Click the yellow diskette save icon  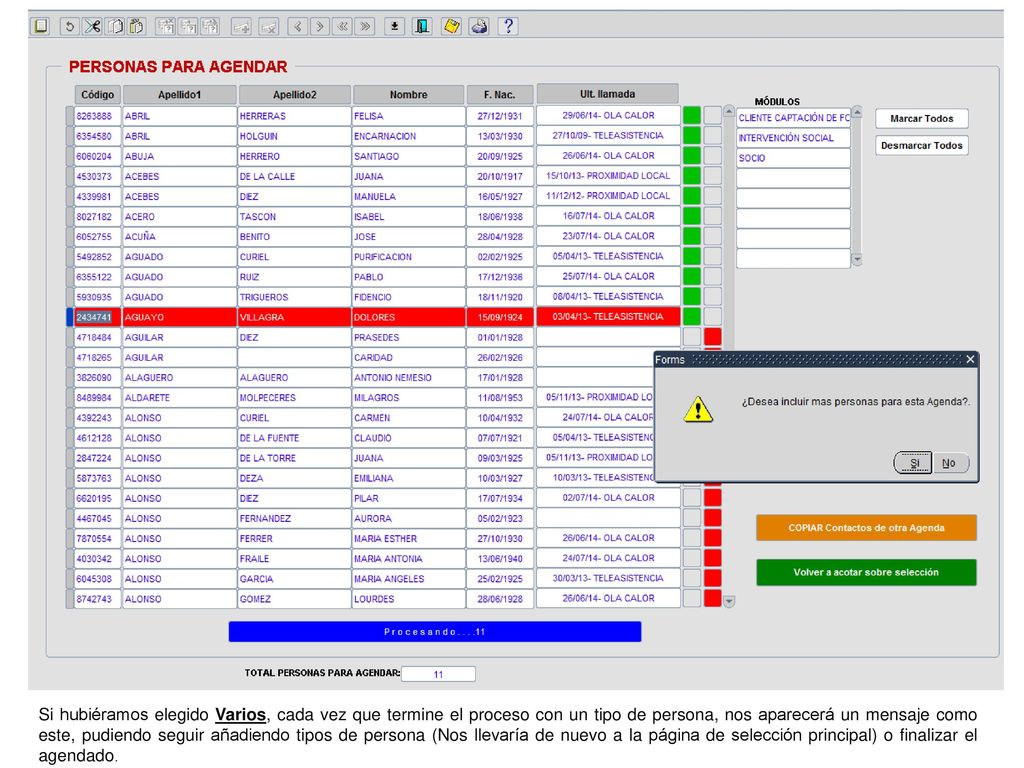(x=451, y=27)
